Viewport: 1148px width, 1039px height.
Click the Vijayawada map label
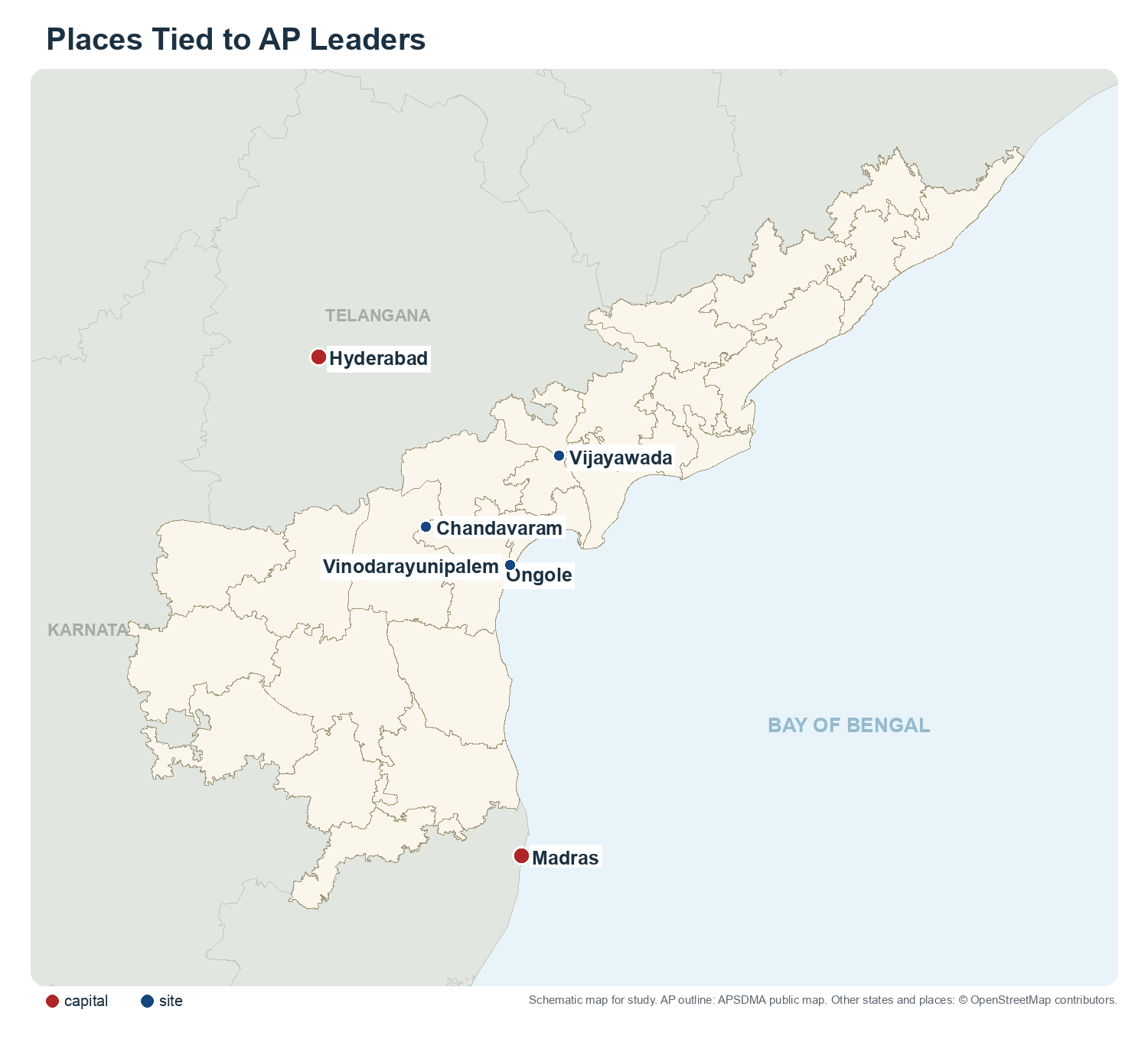(x=621, y=458)
